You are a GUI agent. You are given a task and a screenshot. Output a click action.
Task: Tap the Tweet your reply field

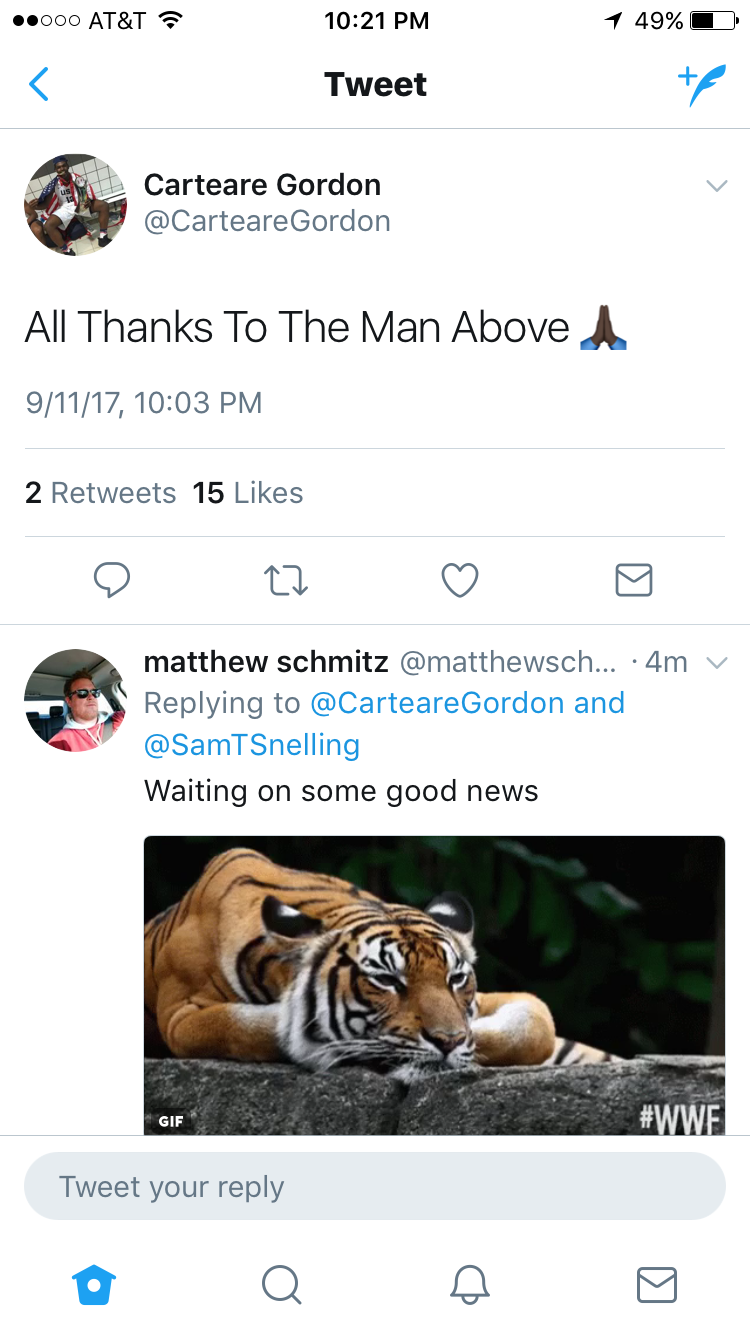[x=375, y=1186]
